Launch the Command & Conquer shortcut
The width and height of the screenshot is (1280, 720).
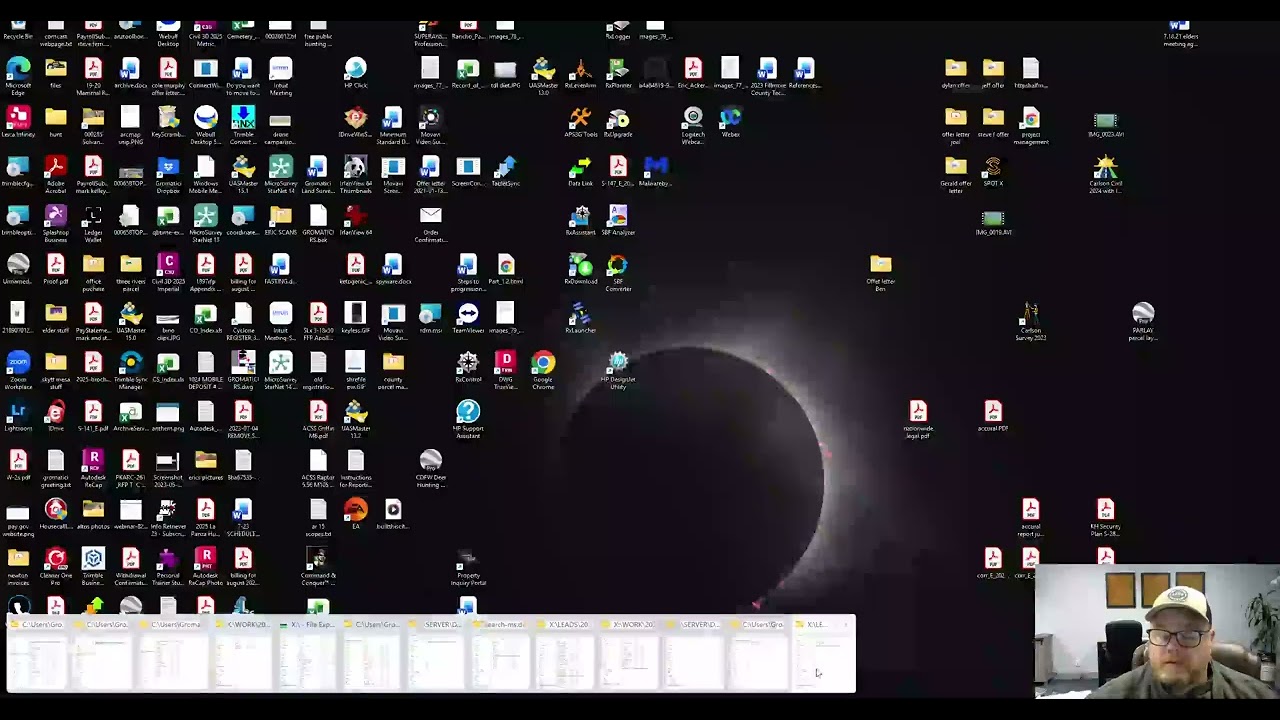coord(318,560)
